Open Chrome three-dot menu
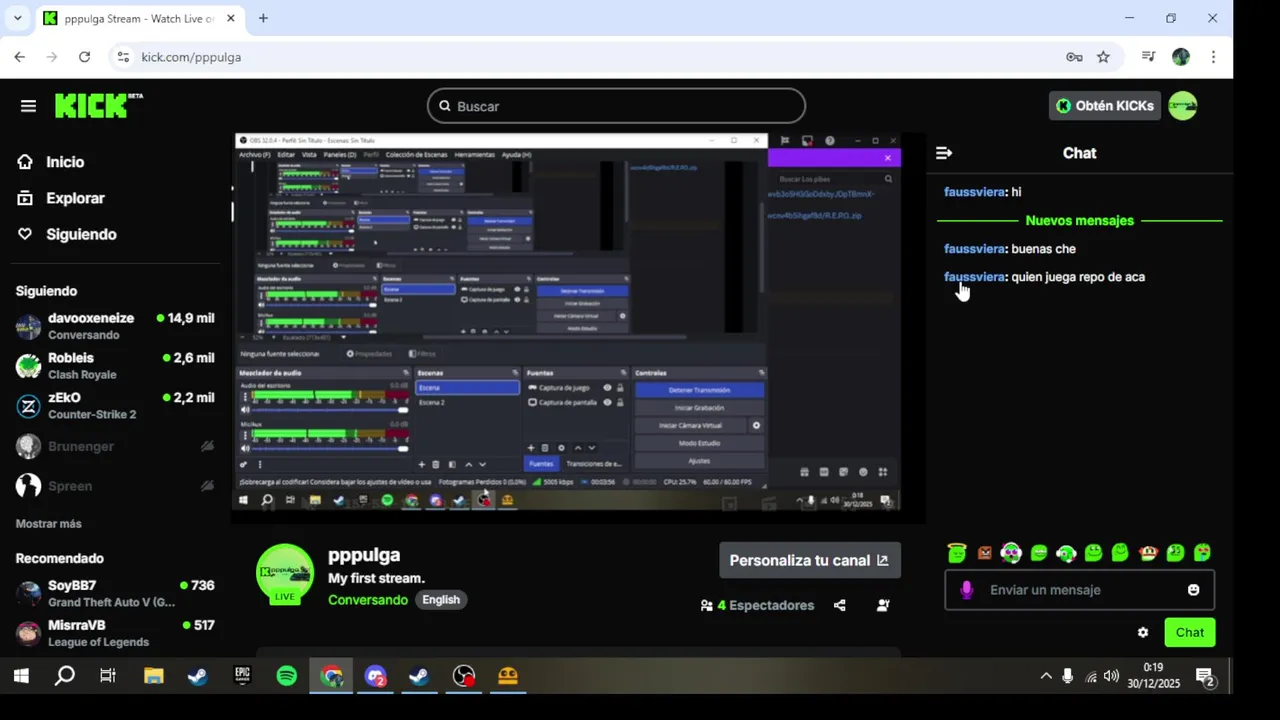 (1213, 57)
